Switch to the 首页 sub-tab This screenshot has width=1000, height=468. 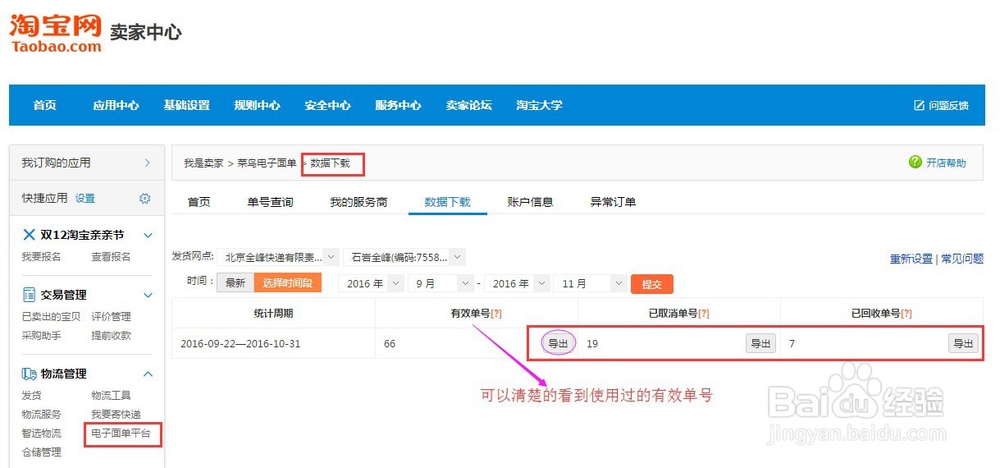[x=198, y=202]
